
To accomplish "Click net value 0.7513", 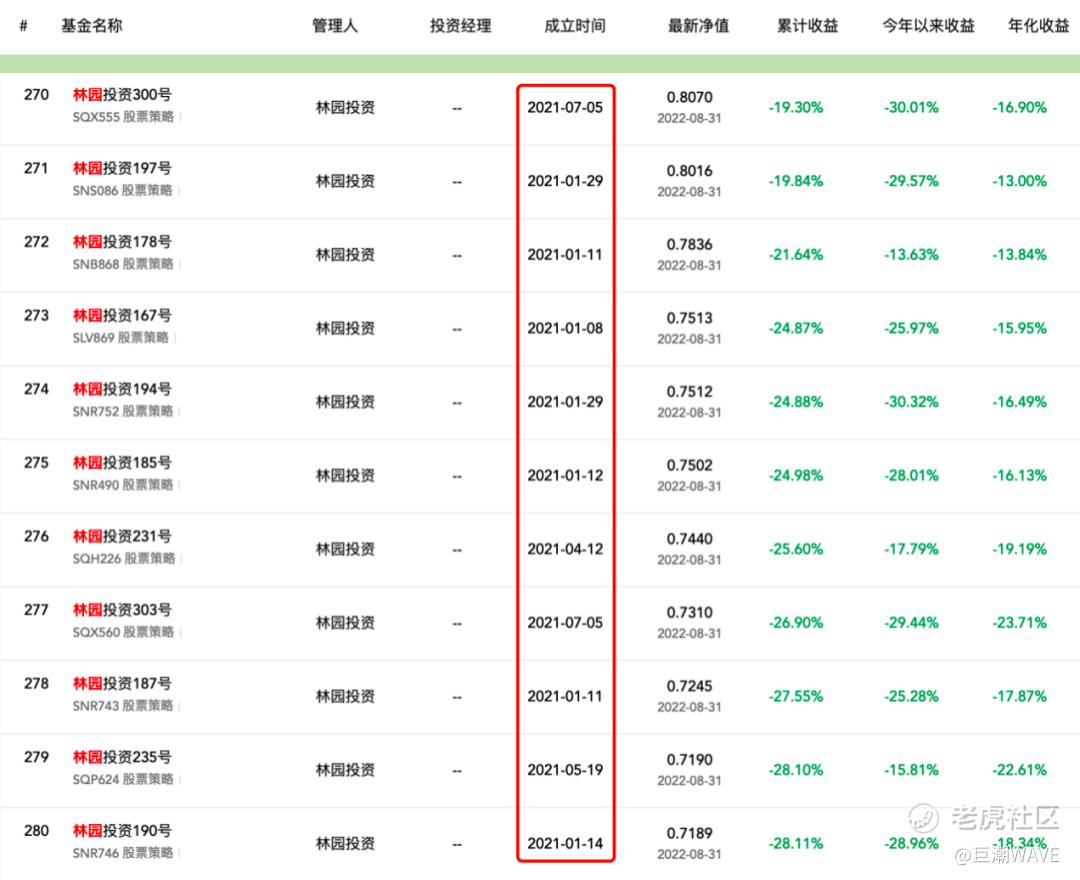I will [689, 319].
